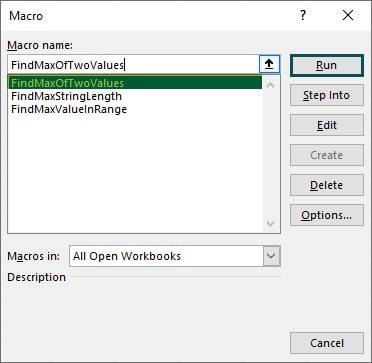Image resolution: width=372 pixels, height=363 pixels.
Task: Choose FindMaxValueInRange from the list
Action: tap(135, 109)
